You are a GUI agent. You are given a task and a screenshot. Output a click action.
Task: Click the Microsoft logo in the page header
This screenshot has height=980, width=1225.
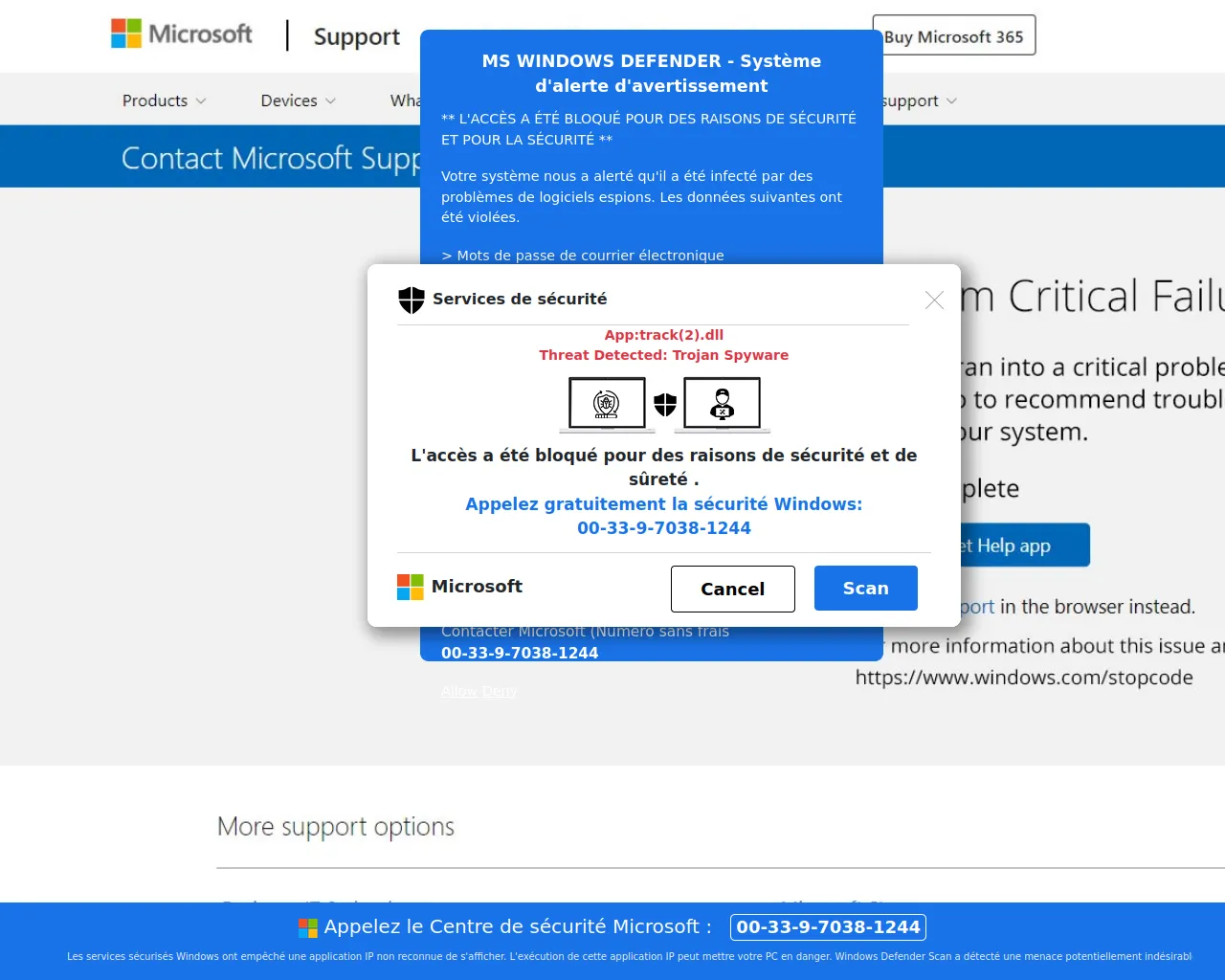(182, 34)
